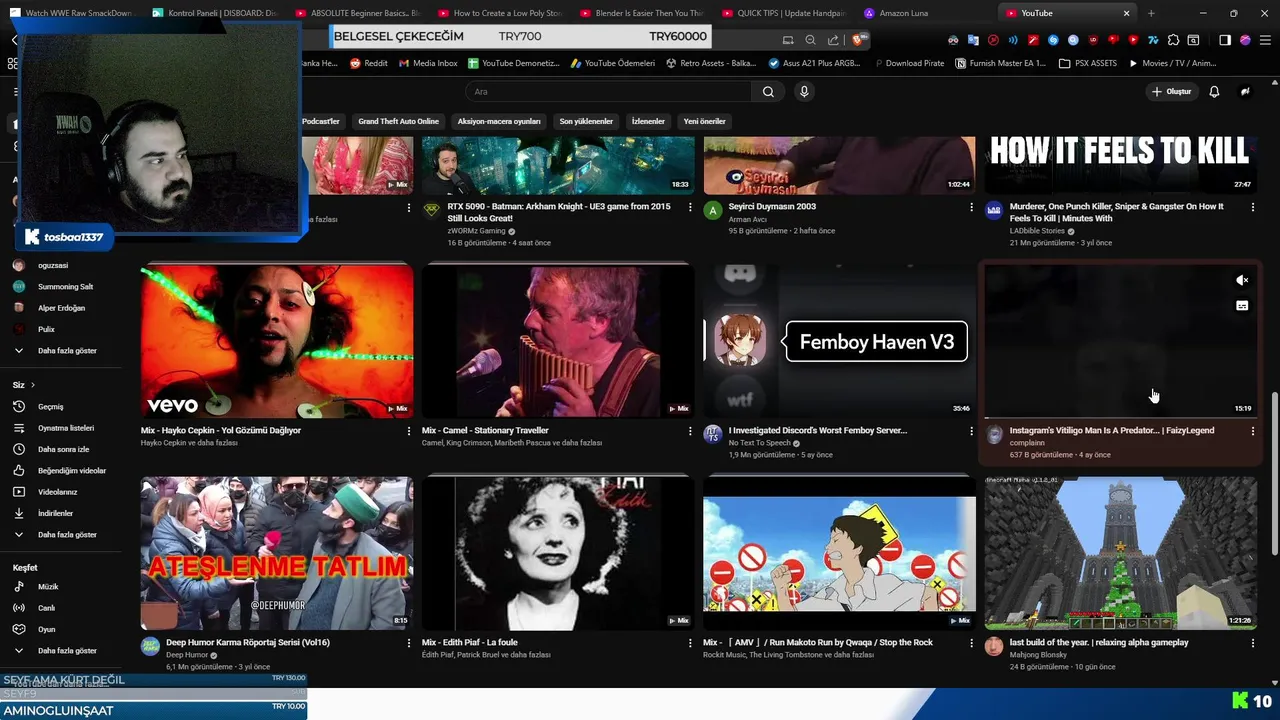Open the Pulix subscription link
Image resolution: width=1280 pixels, height=720 pixels.
coord(46,329)
